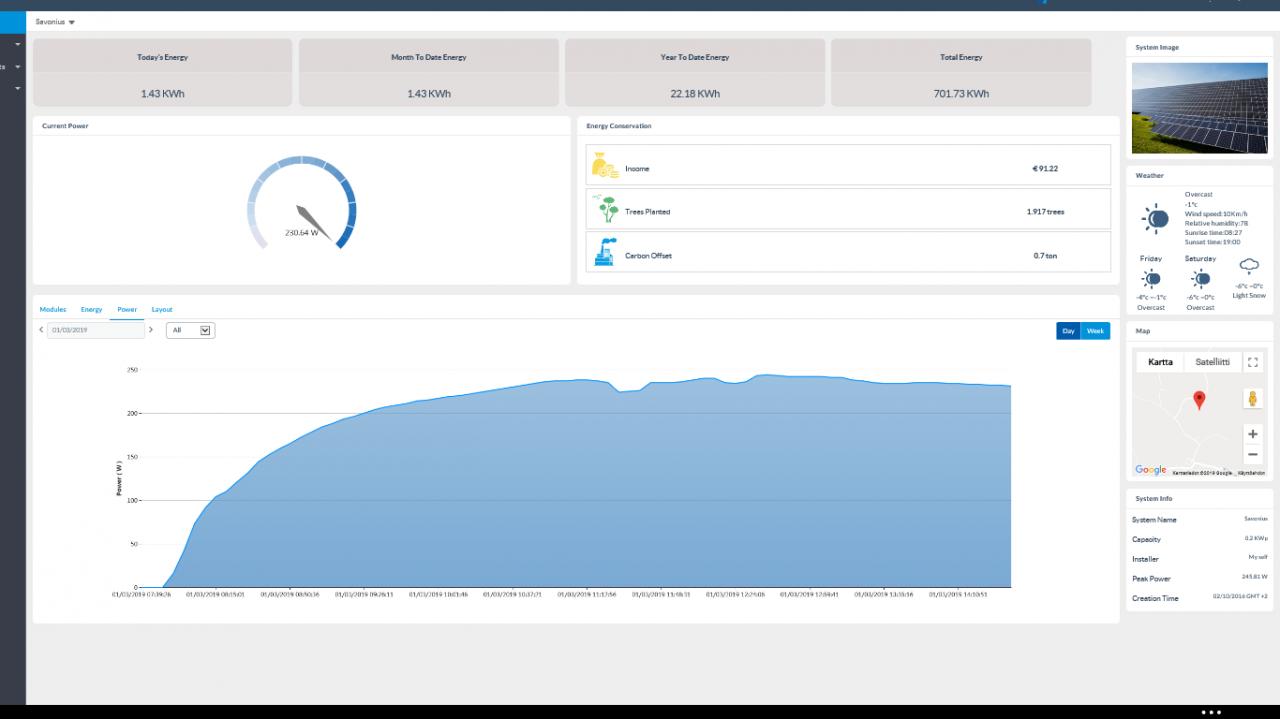The height and width of the screenshot is (719, 1280).
Task: Open Street View pegman on map
Action: click(1252, 398)
